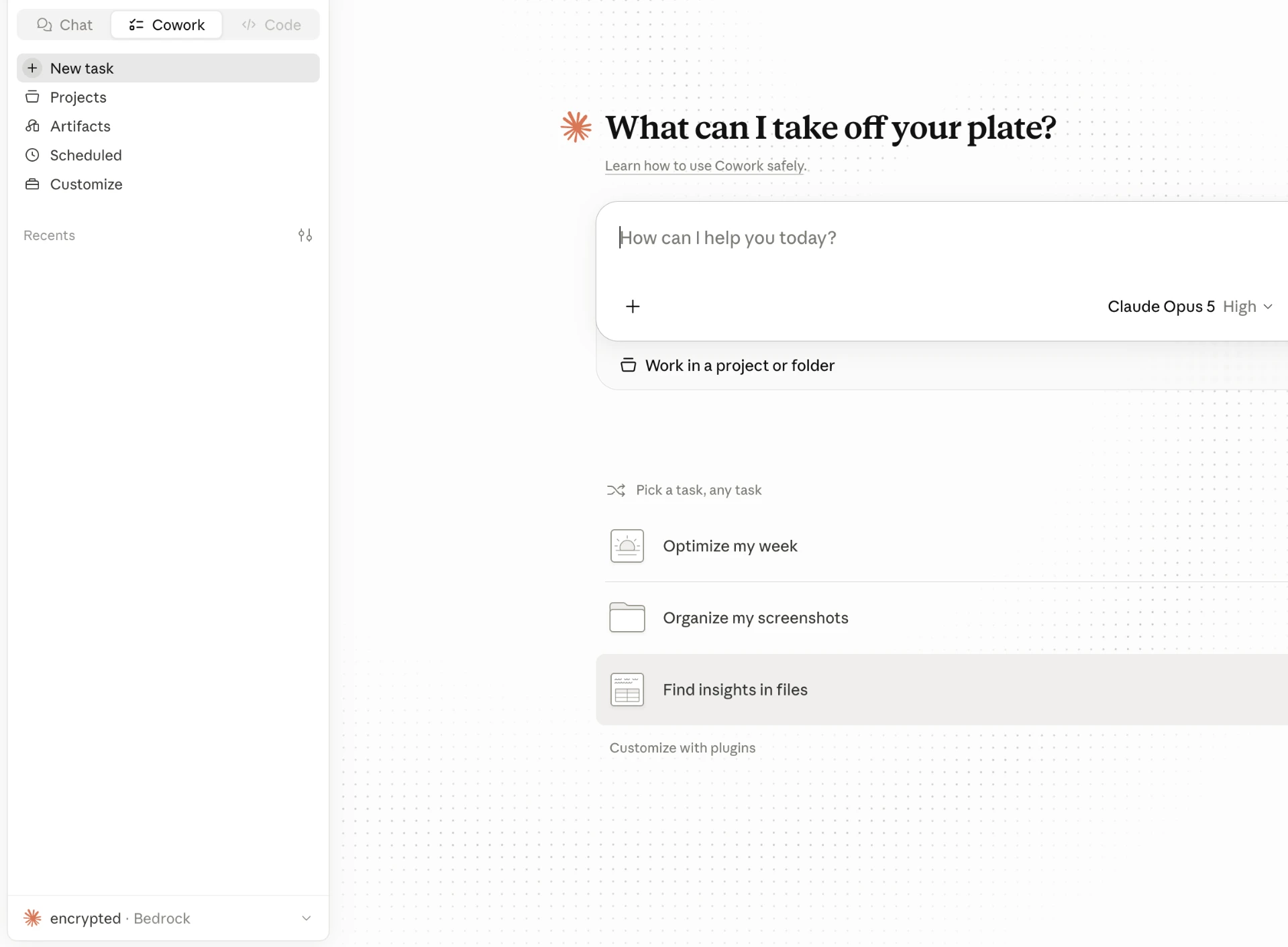Image resolution: width=1288 pixels, height=947 pixels.
Task: Click the plus attachment icon in prompt box
Action: point(633,307)
